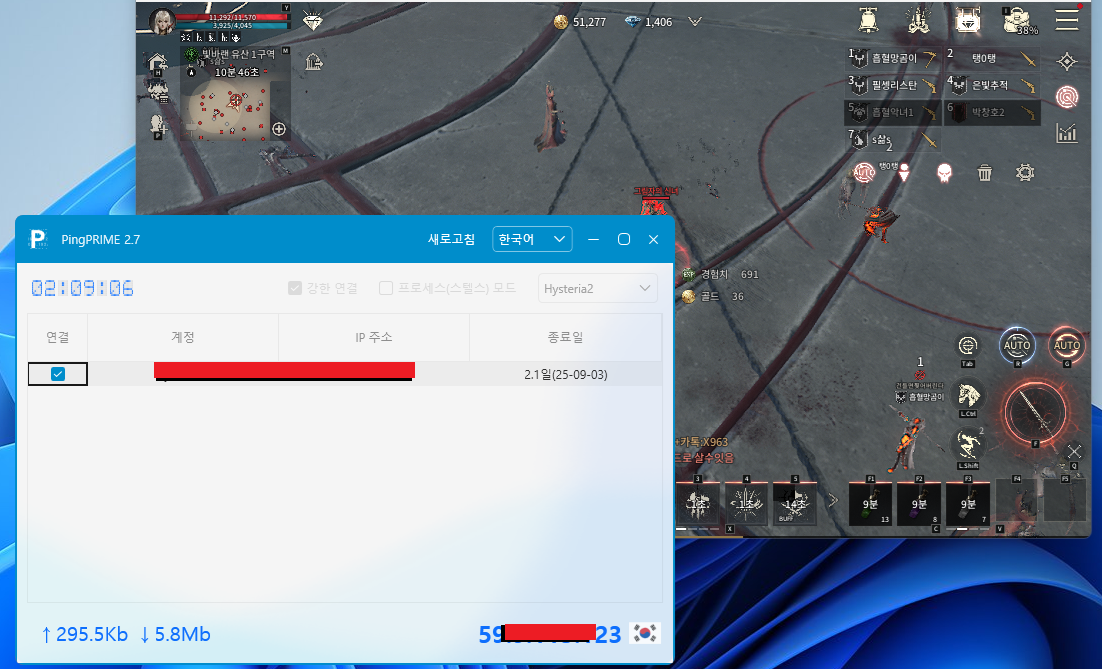Open the gear settings icon under party list

1025,172
